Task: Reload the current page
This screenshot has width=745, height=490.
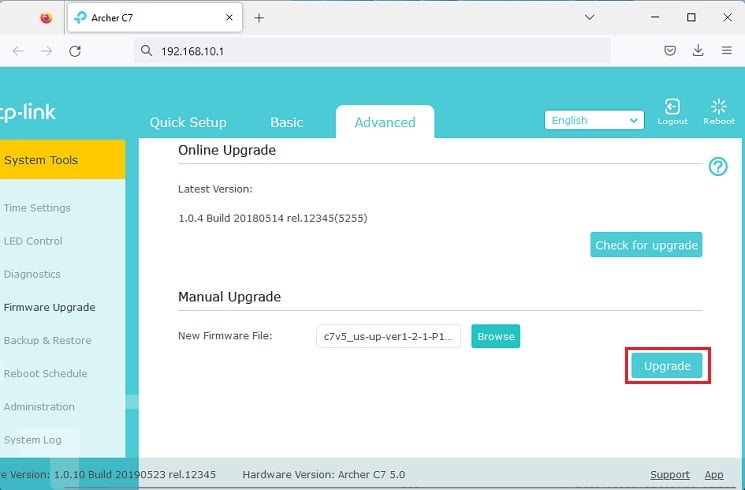Action: (x=75, y=51)
